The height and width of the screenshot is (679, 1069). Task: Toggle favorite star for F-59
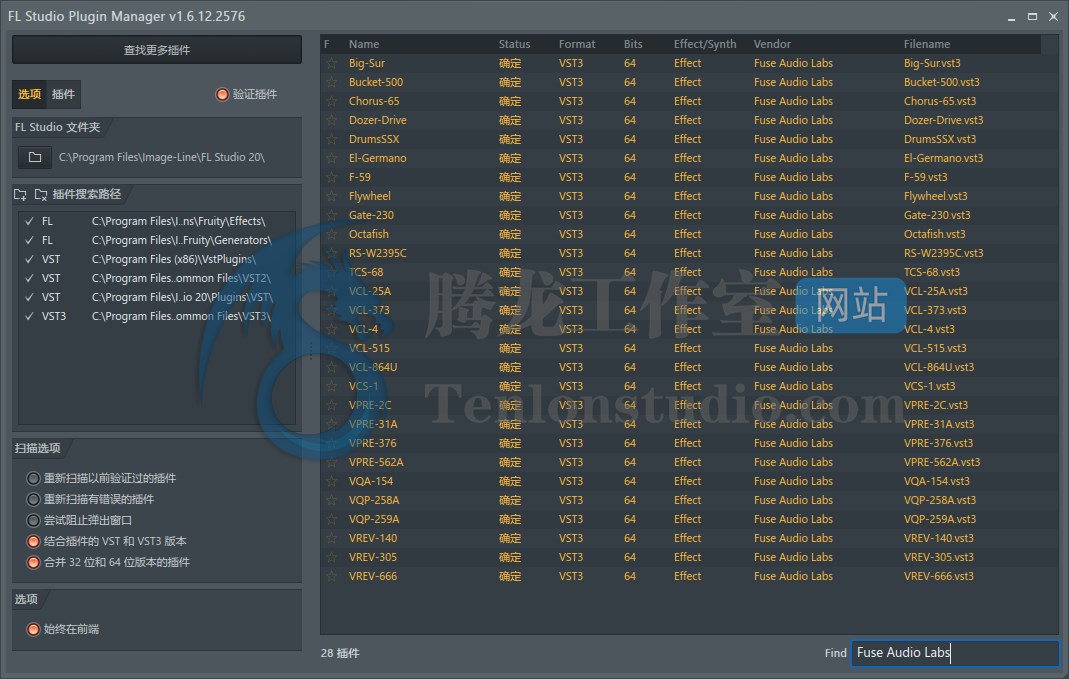[331, 177]
